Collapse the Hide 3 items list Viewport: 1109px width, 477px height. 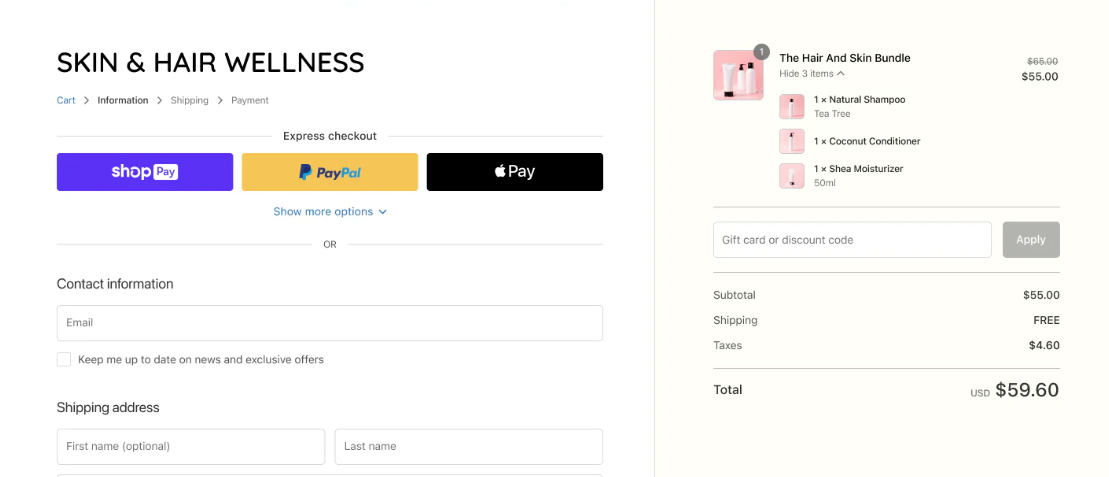coord(812,74)
